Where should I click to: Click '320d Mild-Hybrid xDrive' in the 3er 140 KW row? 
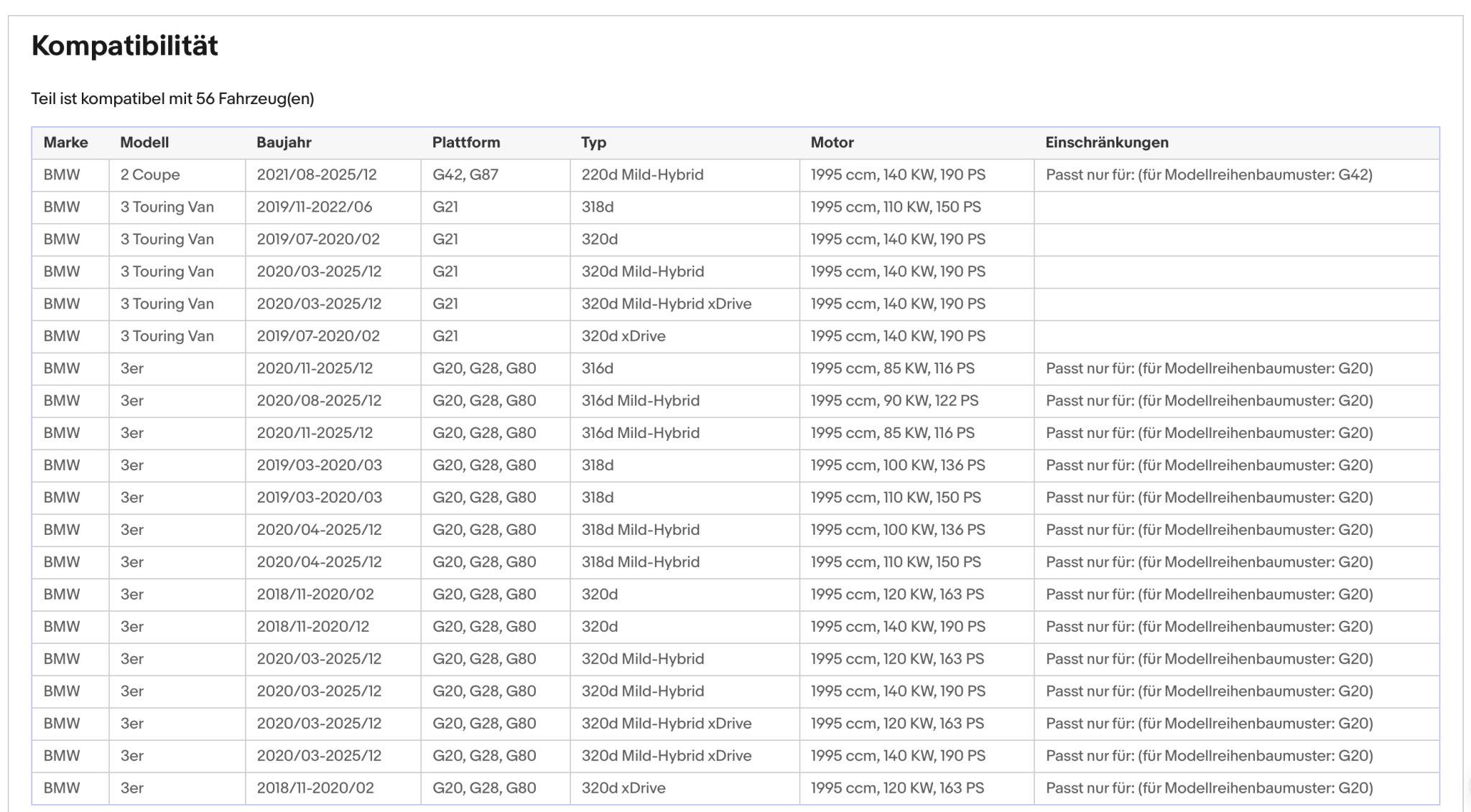[x=667, y=756]
